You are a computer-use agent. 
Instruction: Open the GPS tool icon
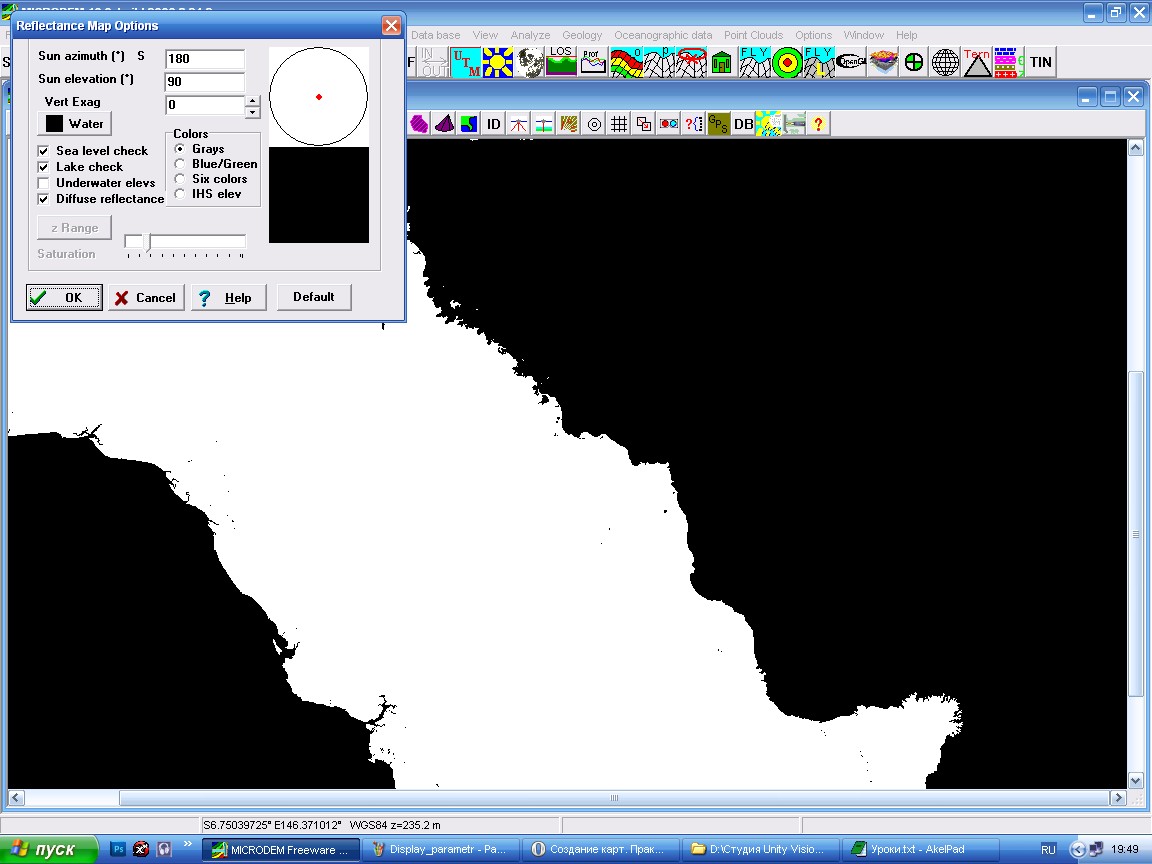(x=719, y=124)
